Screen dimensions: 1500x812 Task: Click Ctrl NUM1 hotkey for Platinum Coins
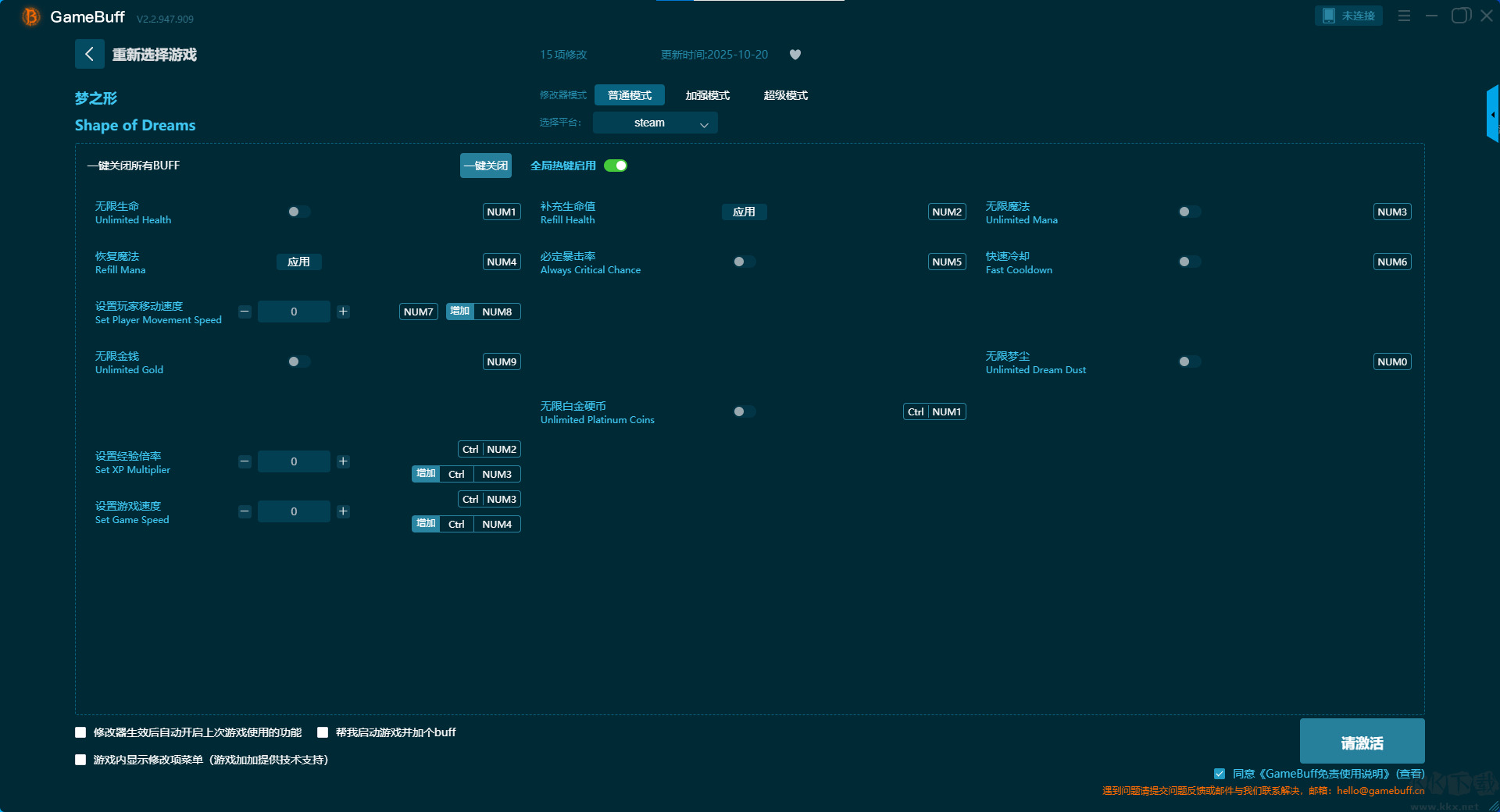point(935,411)
